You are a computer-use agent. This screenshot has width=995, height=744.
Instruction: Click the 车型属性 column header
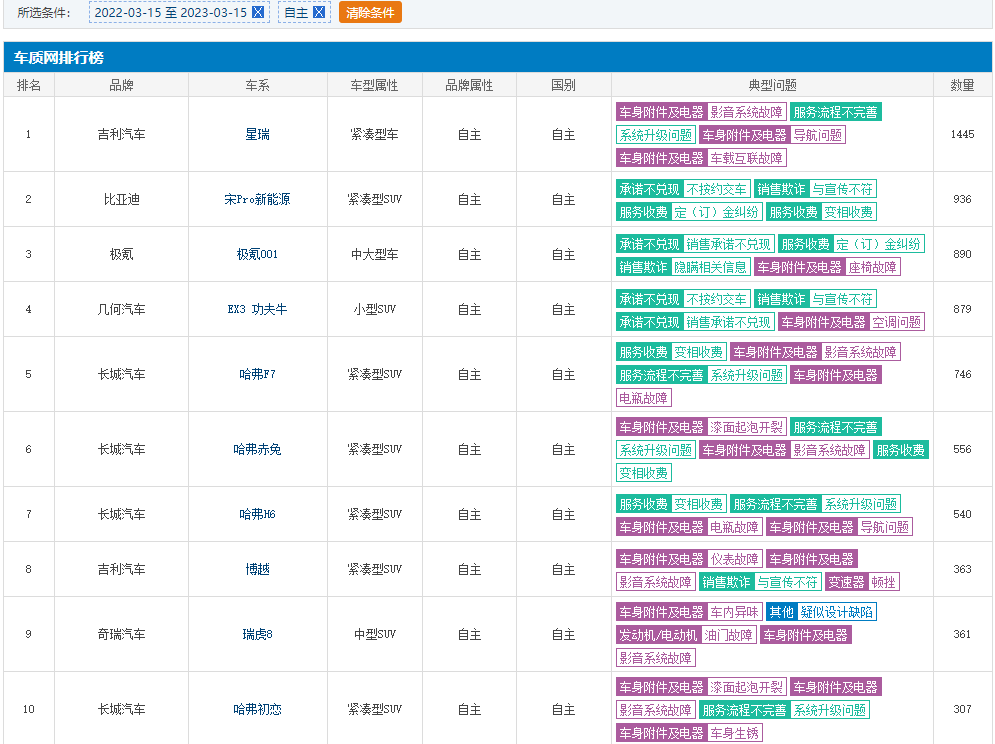(x=374, y=85)
